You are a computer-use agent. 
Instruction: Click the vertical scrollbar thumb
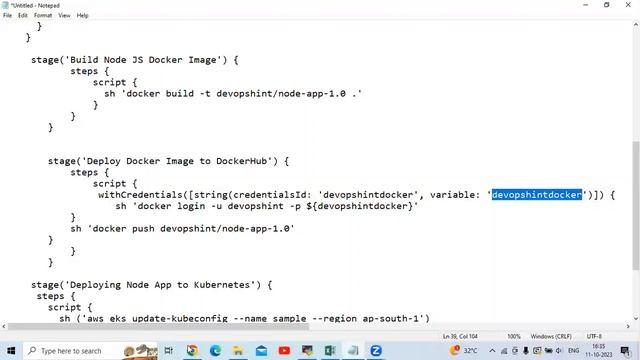[x=636, y=206]
